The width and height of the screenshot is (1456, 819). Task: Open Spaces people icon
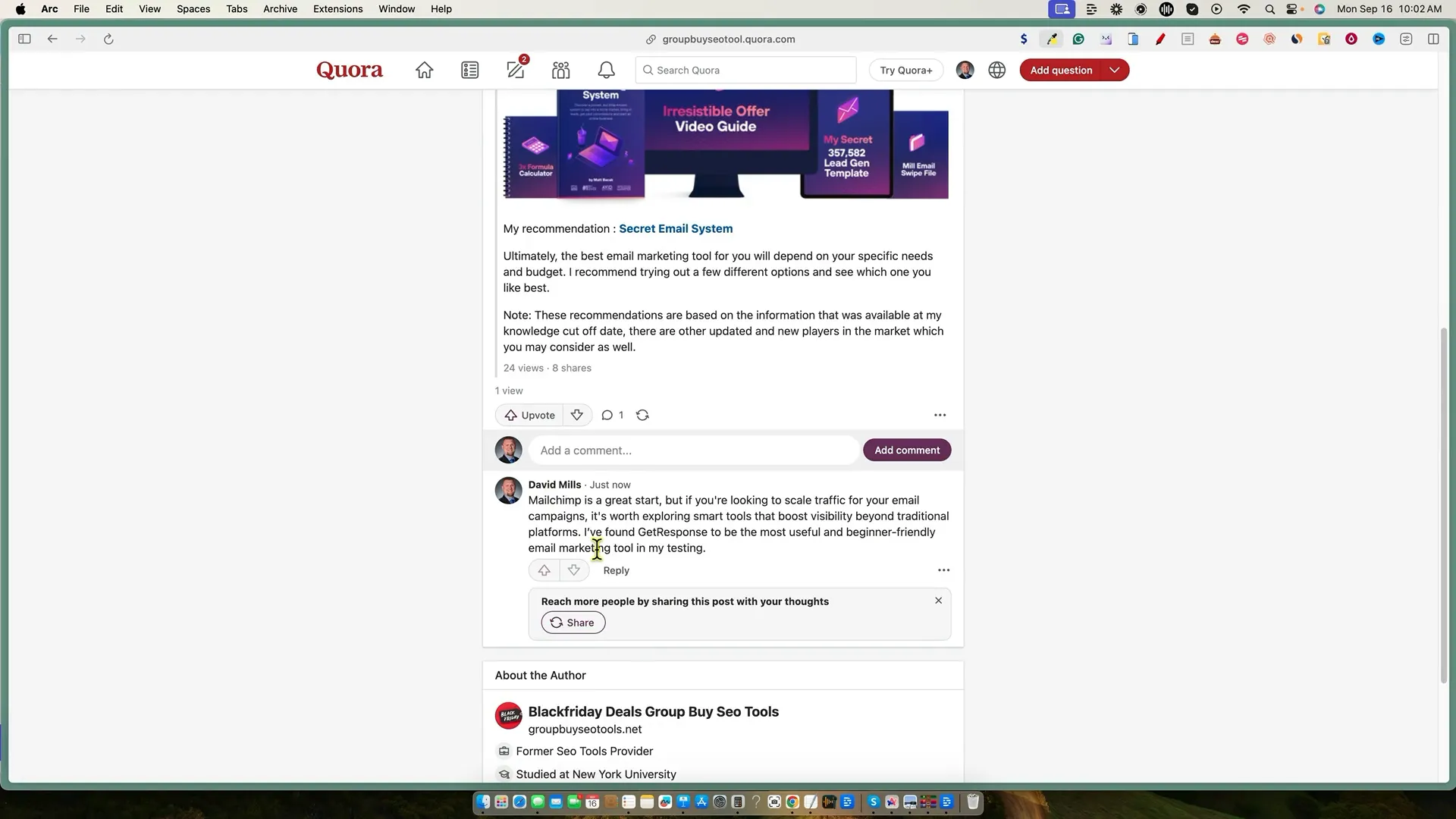point(561,71)
